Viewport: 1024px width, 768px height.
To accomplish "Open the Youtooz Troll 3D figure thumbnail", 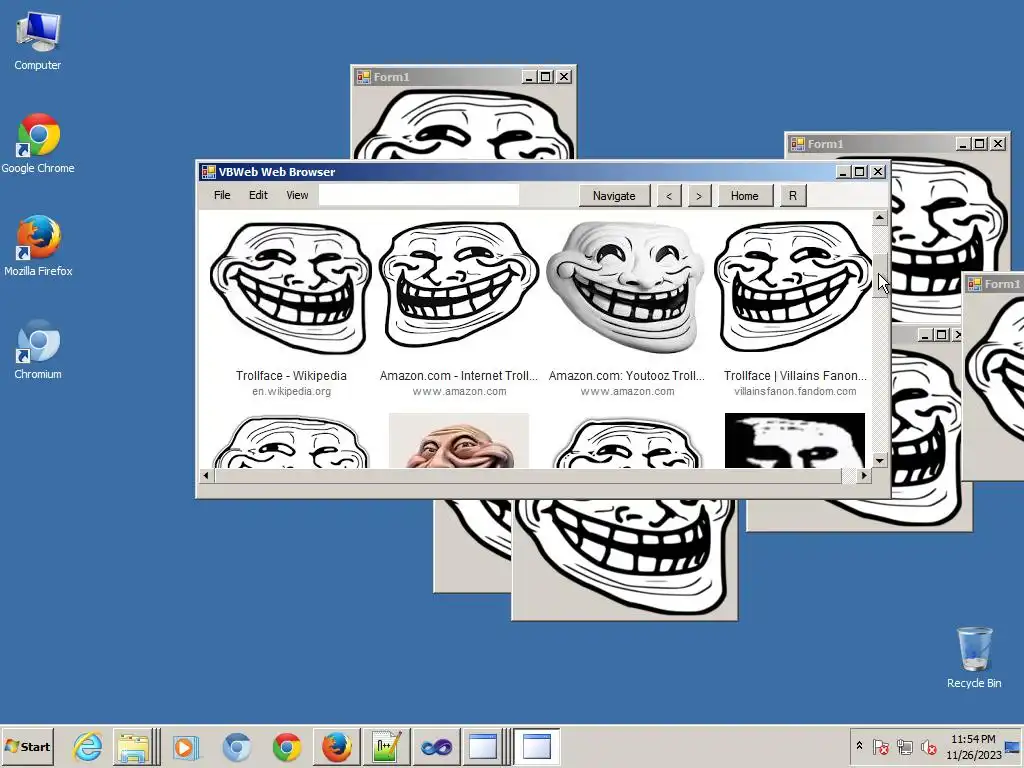I will [627, 286].
